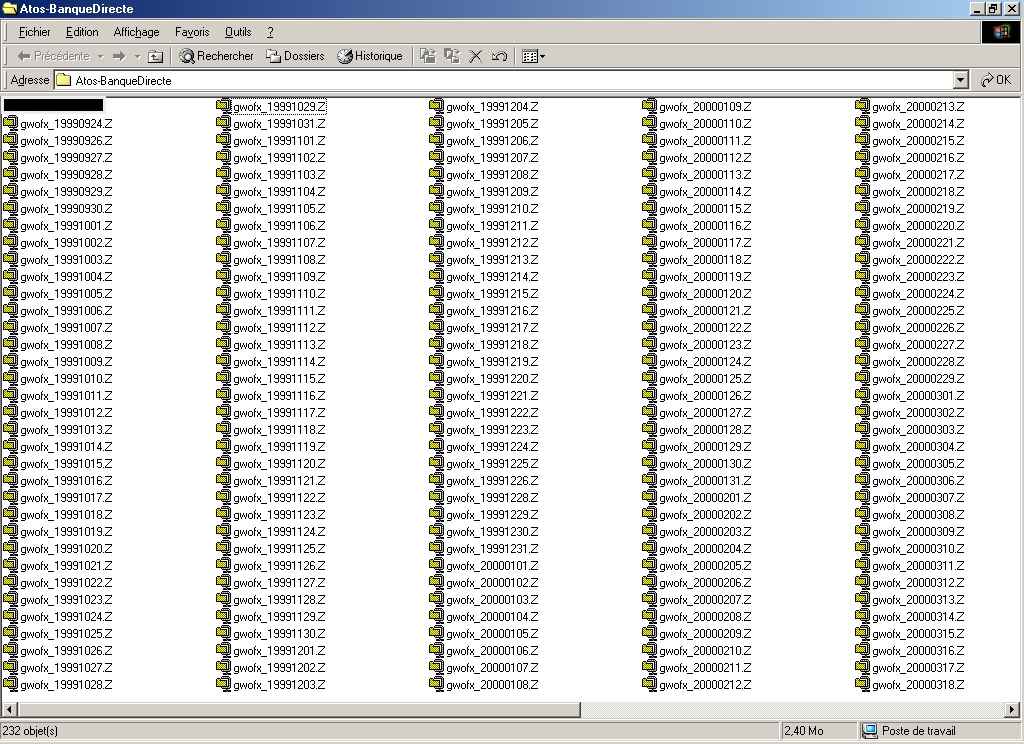Select file icon of gwofx_19991204.Z

[436, 105]
